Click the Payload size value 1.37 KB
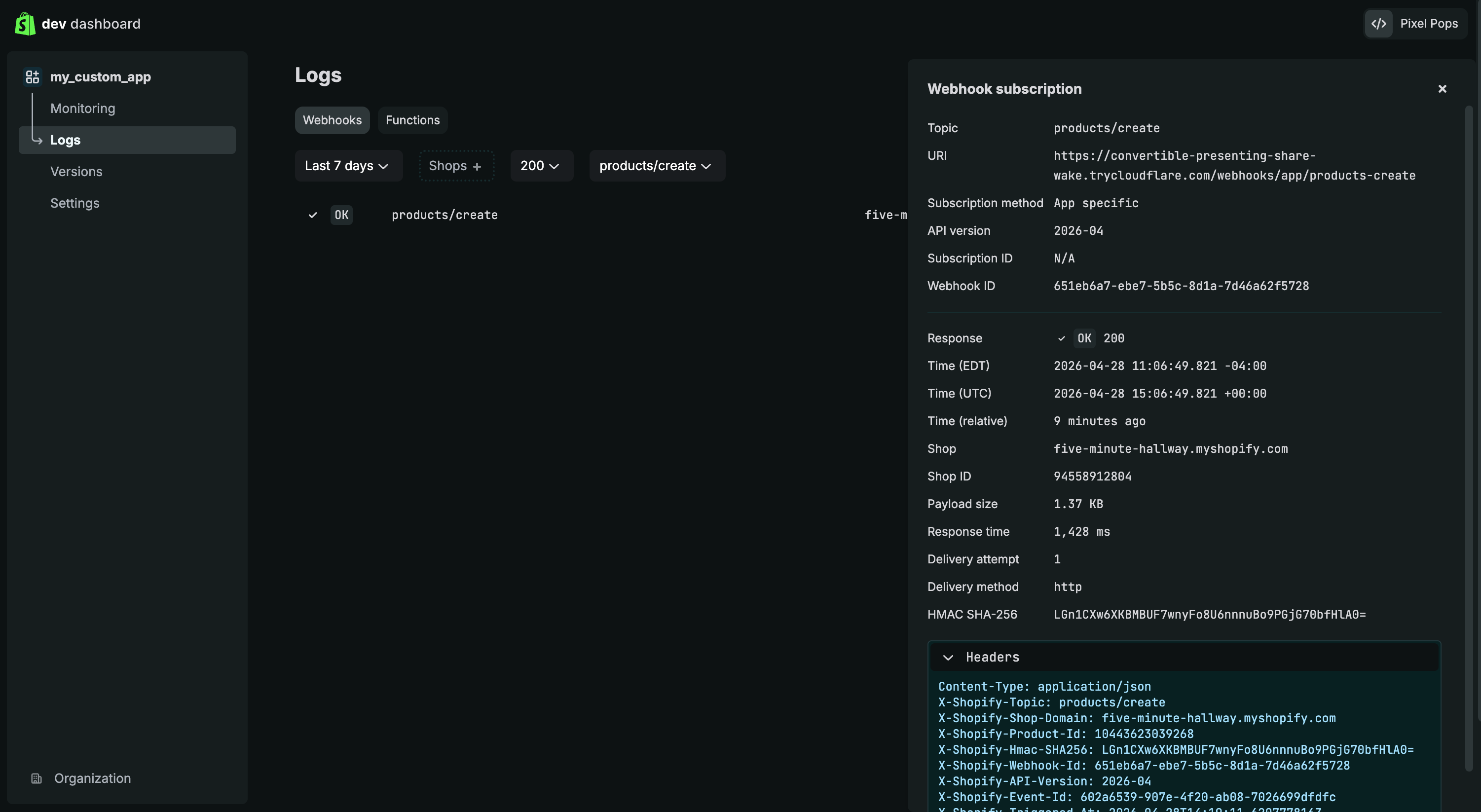The height and width of the screenshot is (812, 1481). (1078, 504)
